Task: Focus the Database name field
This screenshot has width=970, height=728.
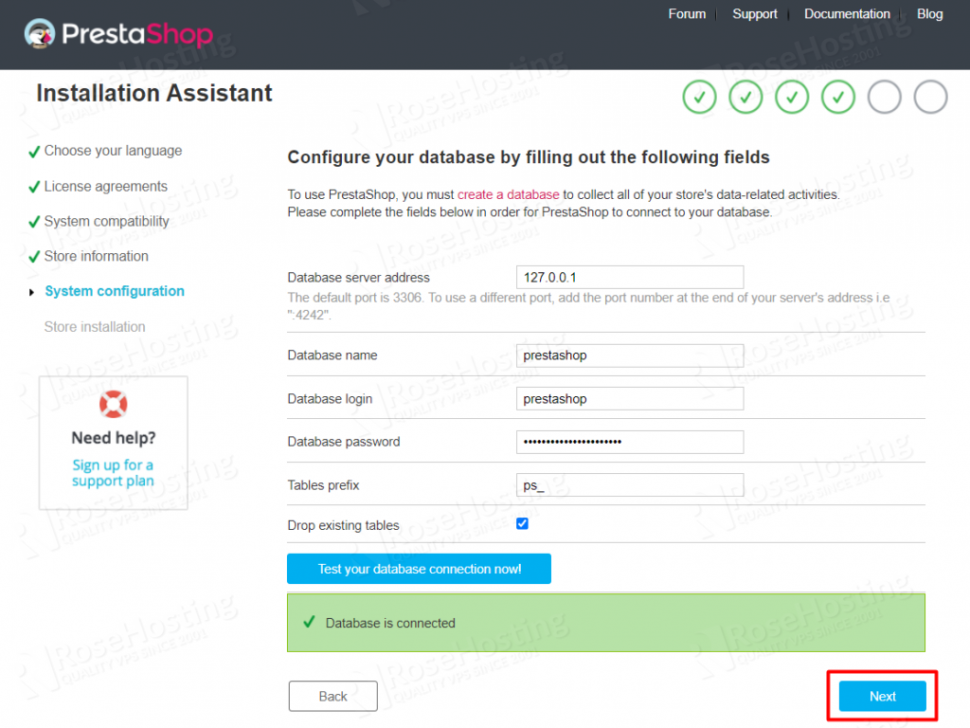Action: pos(630,355)
